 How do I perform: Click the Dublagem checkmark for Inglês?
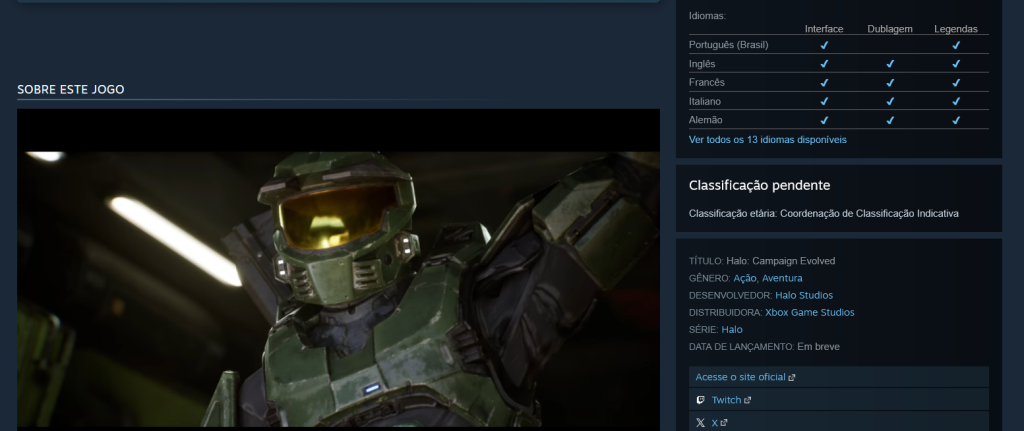click(x=889, y=64)
